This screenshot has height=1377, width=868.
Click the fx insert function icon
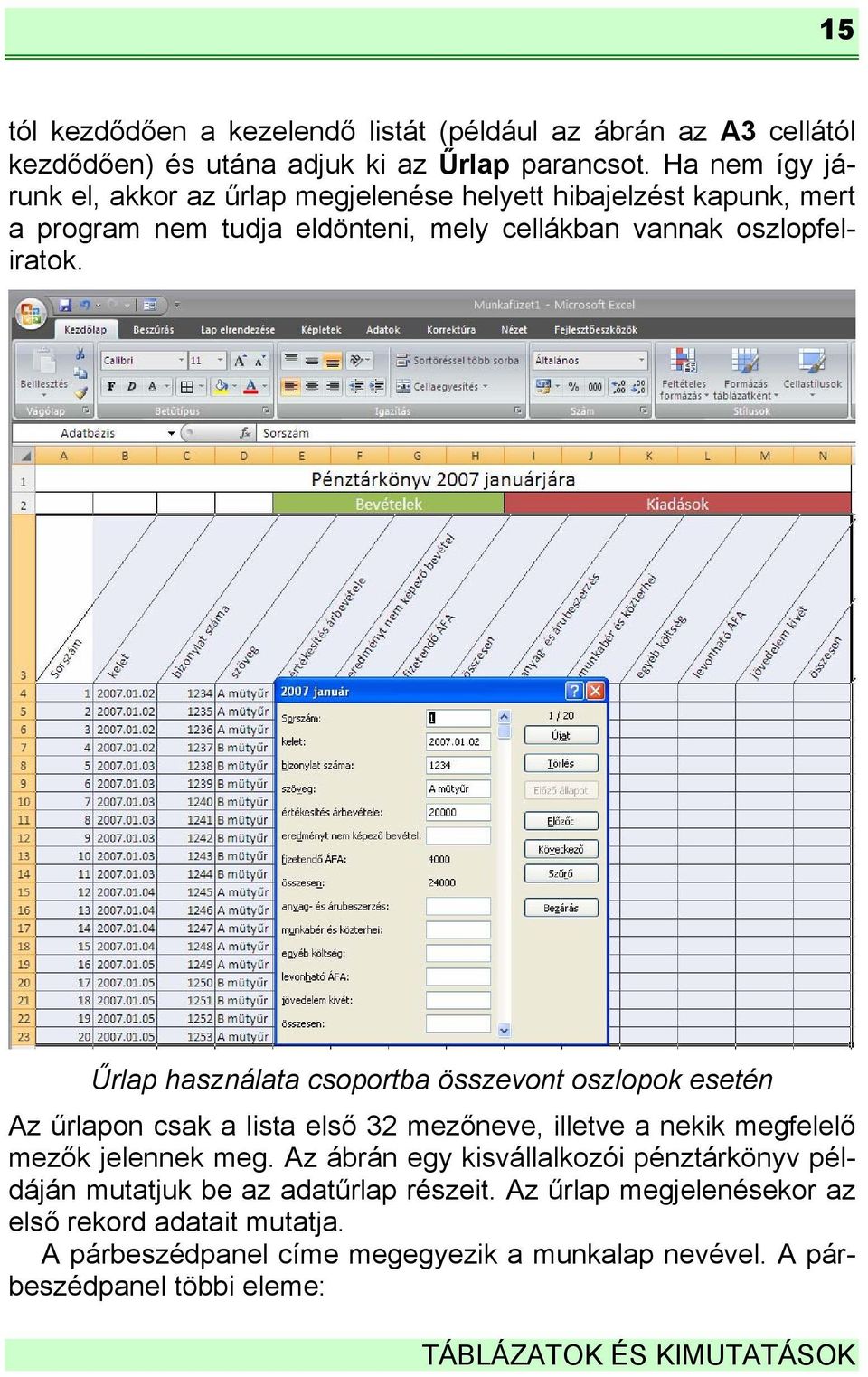point(244,434)
